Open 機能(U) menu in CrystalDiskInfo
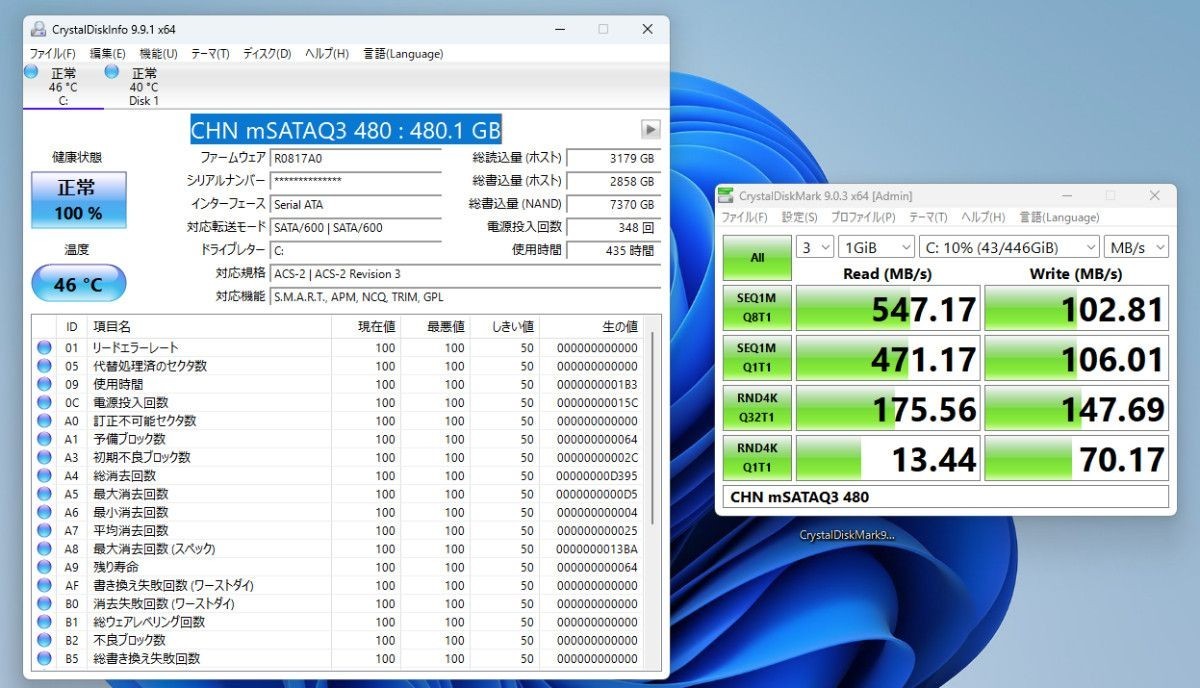Image resolution: width=1200 pixels, height=688 pixels. click(158, 54)
